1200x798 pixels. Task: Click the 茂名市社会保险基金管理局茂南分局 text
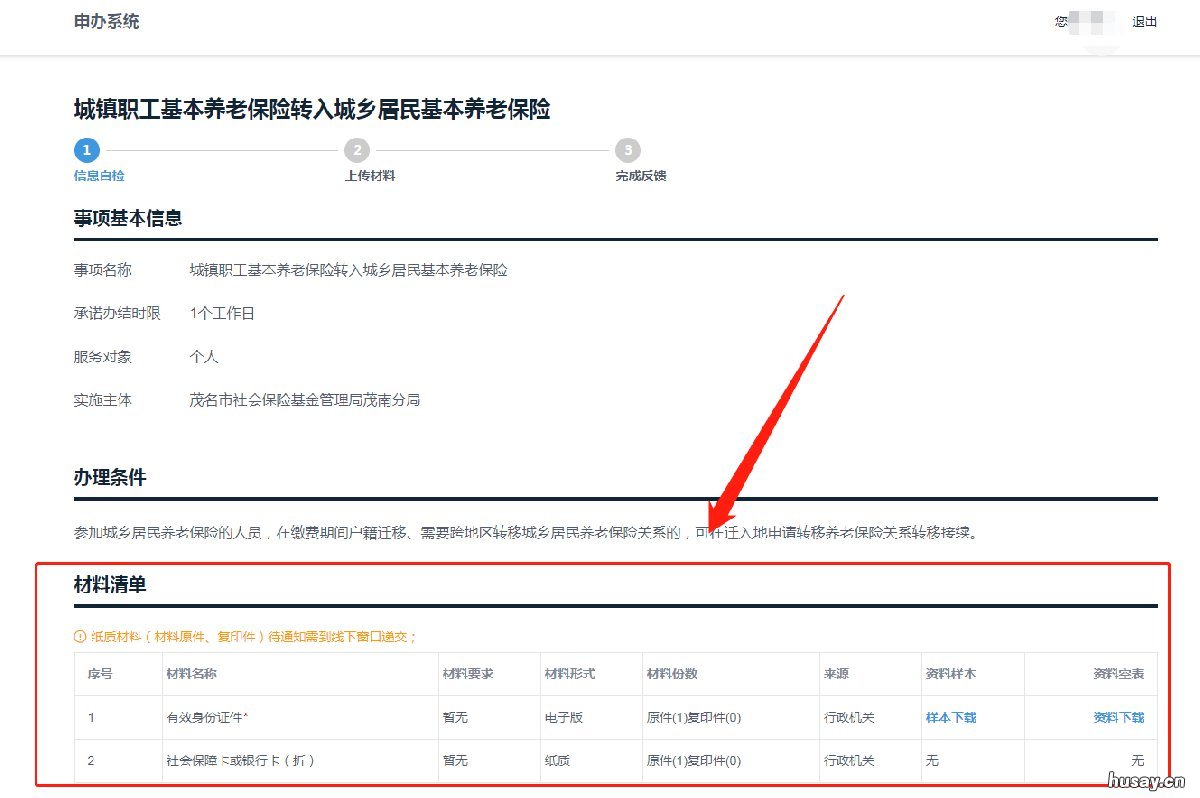click(x=305, y=400)
